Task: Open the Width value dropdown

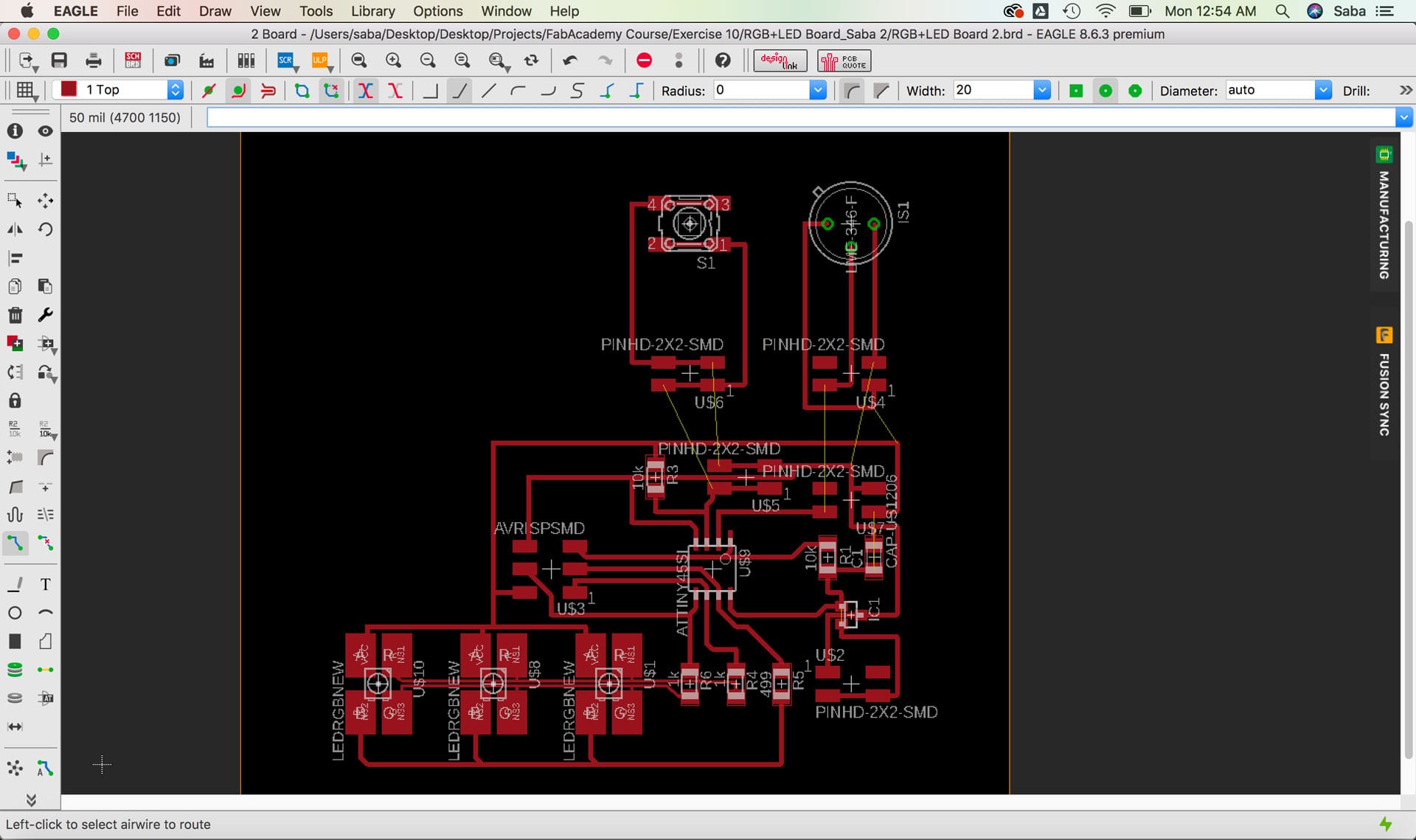Action: click(x=1042, y=90)
